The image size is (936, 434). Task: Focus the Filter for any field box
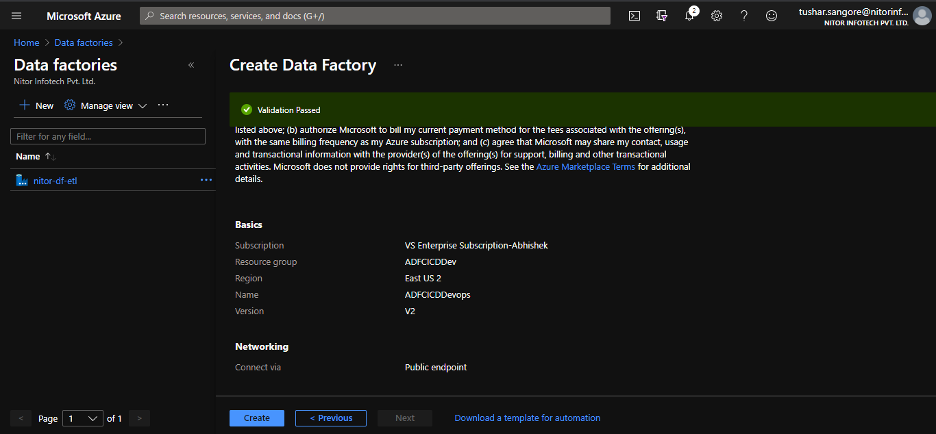pyautogui.click(x=108, y=137)
